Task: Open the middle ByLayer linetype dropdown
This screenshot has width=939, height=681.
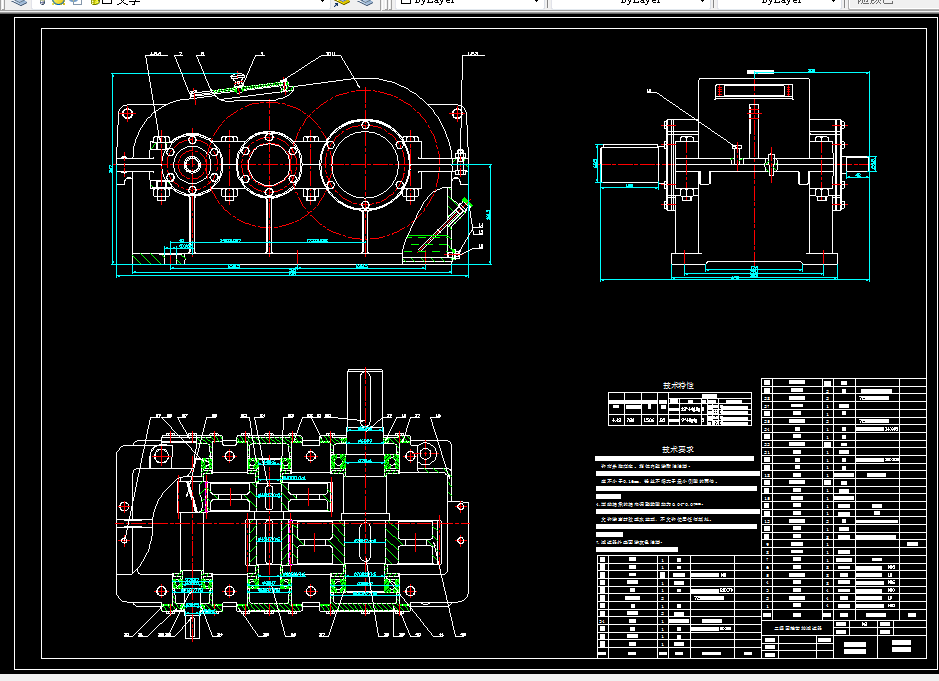Action: click(630, 2)
